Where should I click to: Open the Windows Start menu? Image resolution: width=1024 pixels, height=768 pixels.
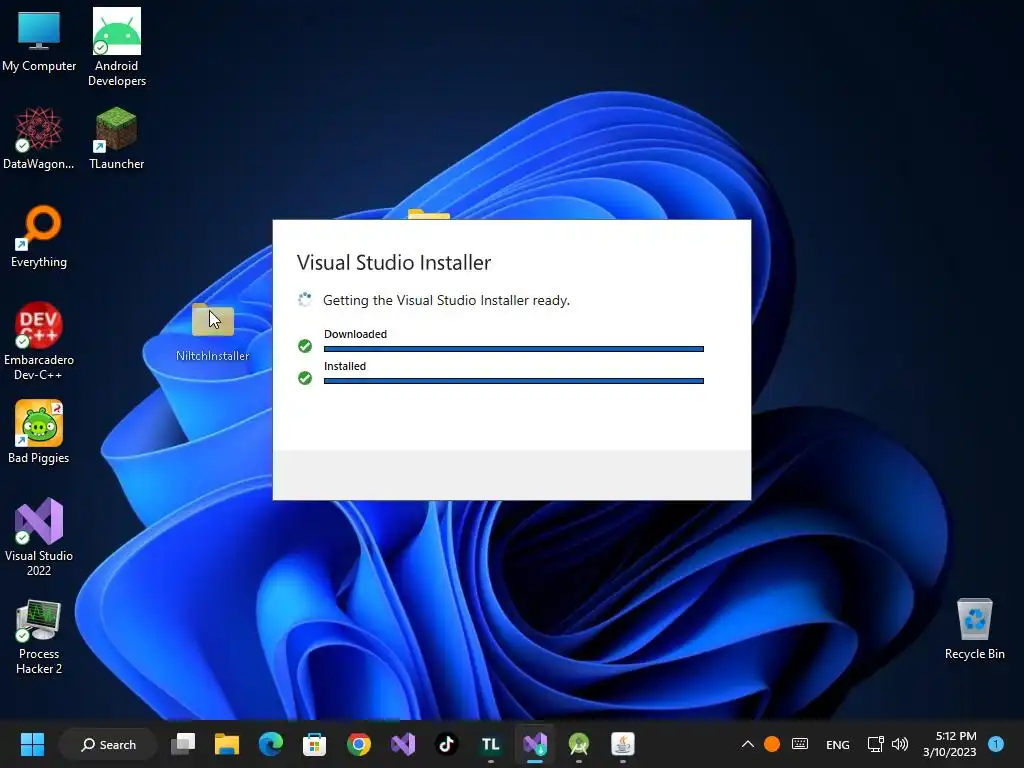32,744
